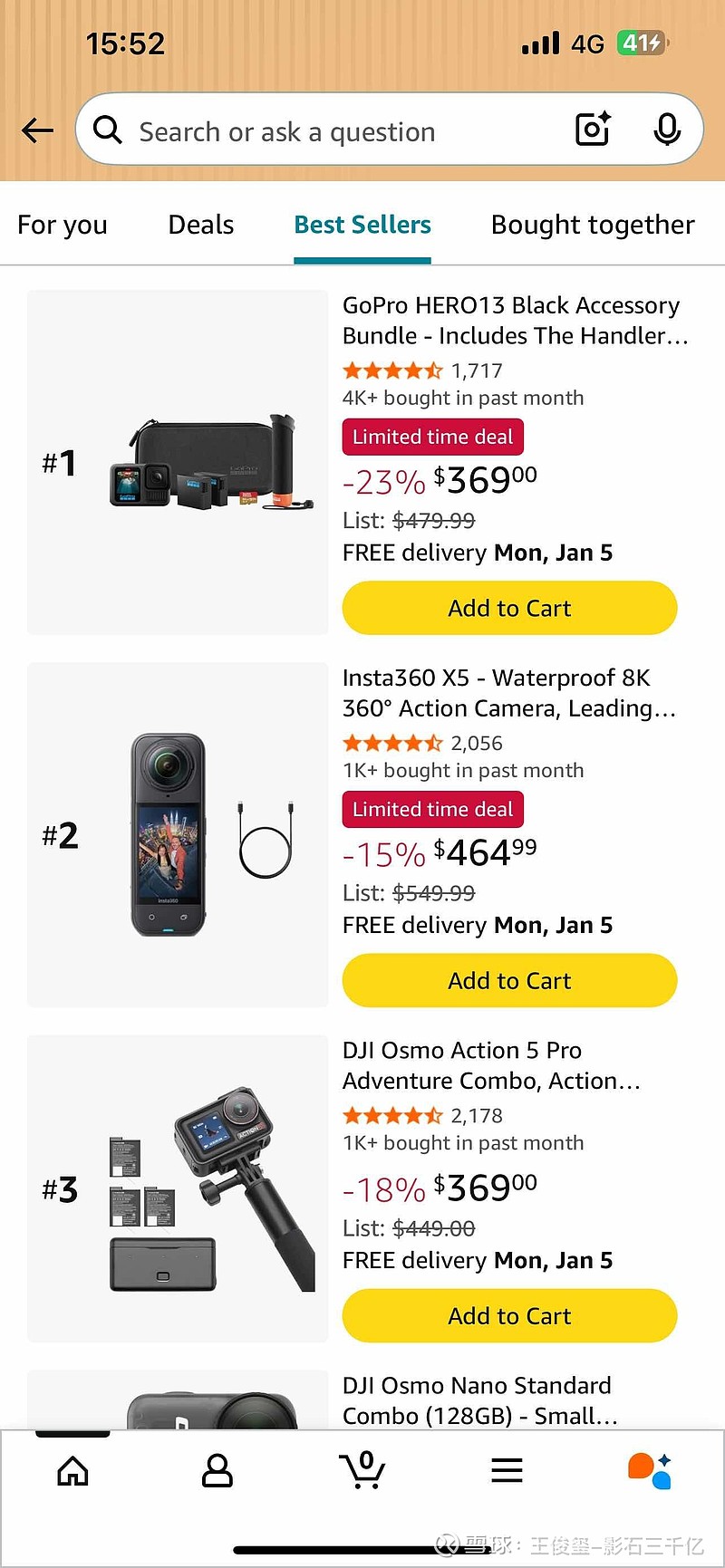Open the hamburger menu icon
This screenshot has width=725, height=1568.
point(507,1471)
